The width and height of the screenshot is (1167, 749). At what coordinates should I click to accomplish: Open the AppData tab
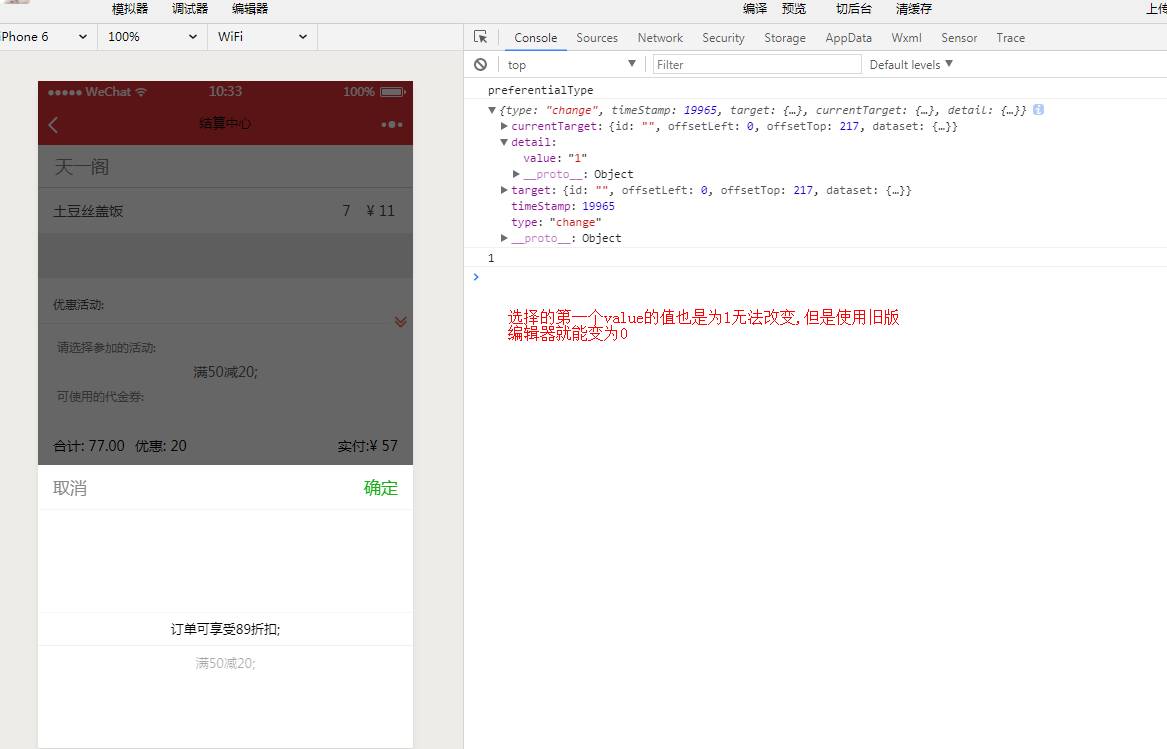(848, 37)
